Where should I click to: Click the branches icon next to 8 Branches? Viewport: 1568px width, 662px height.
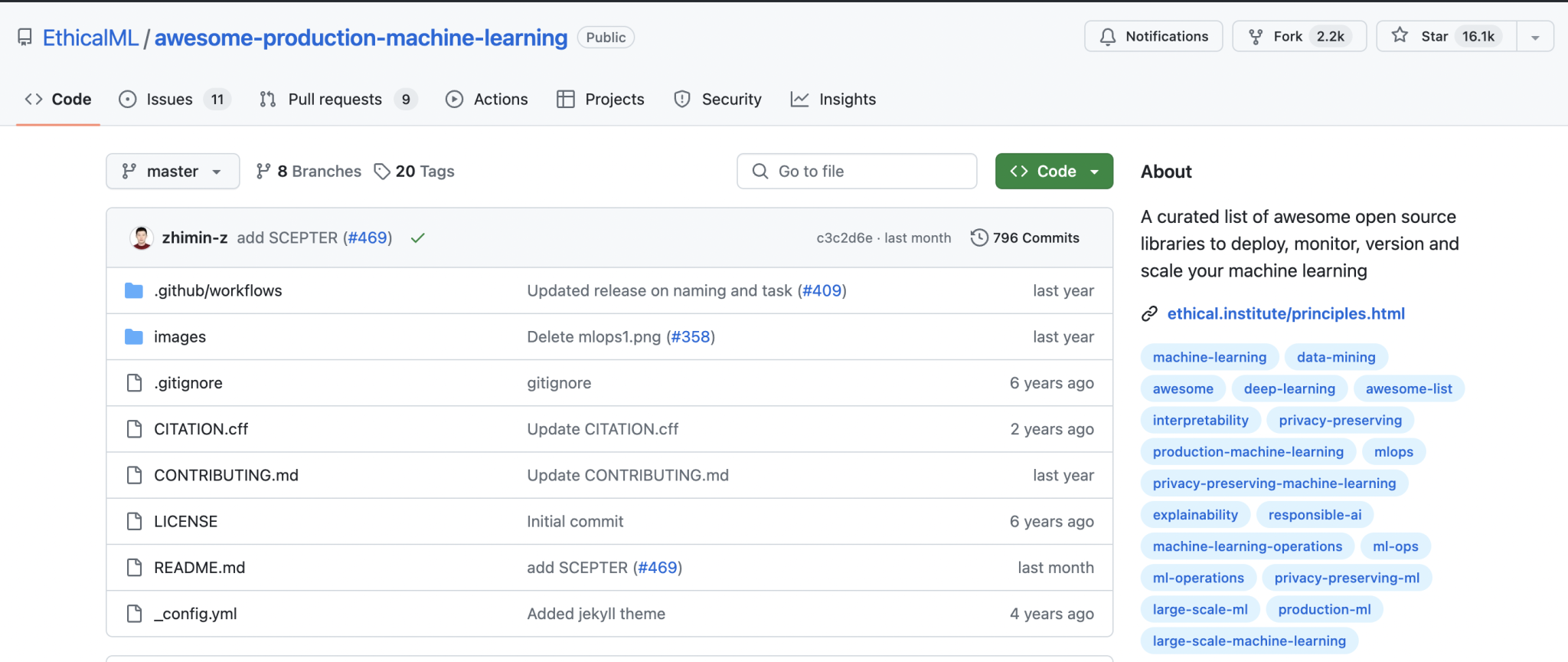tap(263, 171)
